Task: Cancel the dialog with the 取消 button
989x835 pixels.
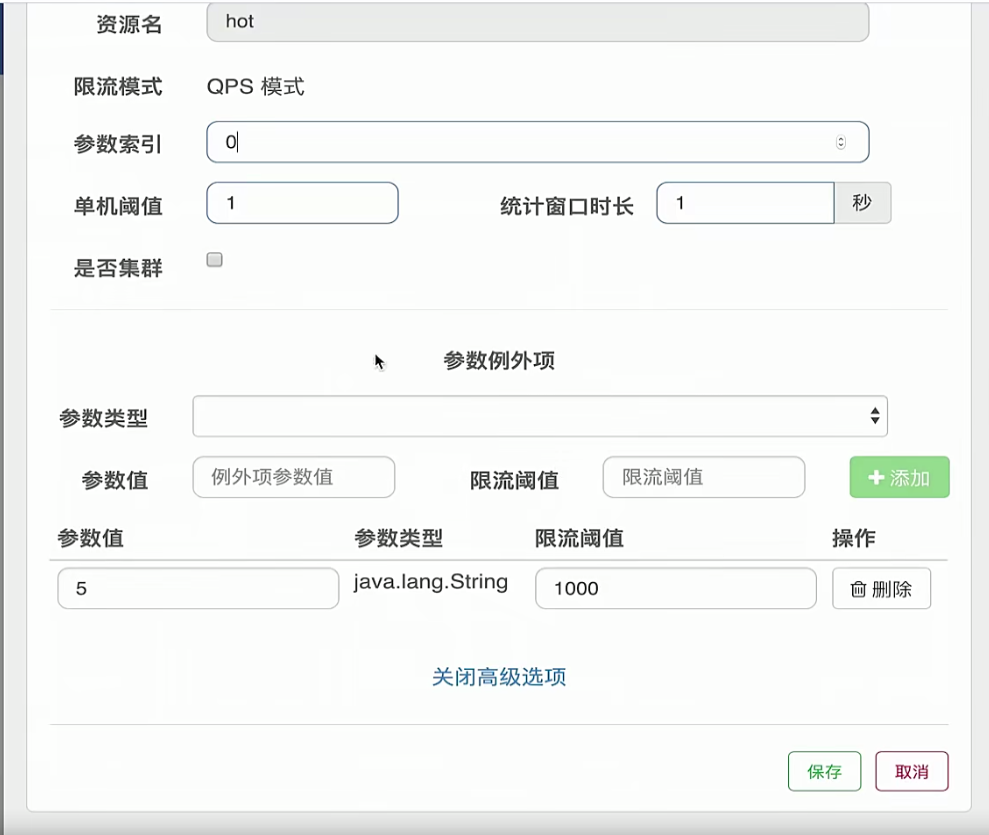Action: coord(911,771)
